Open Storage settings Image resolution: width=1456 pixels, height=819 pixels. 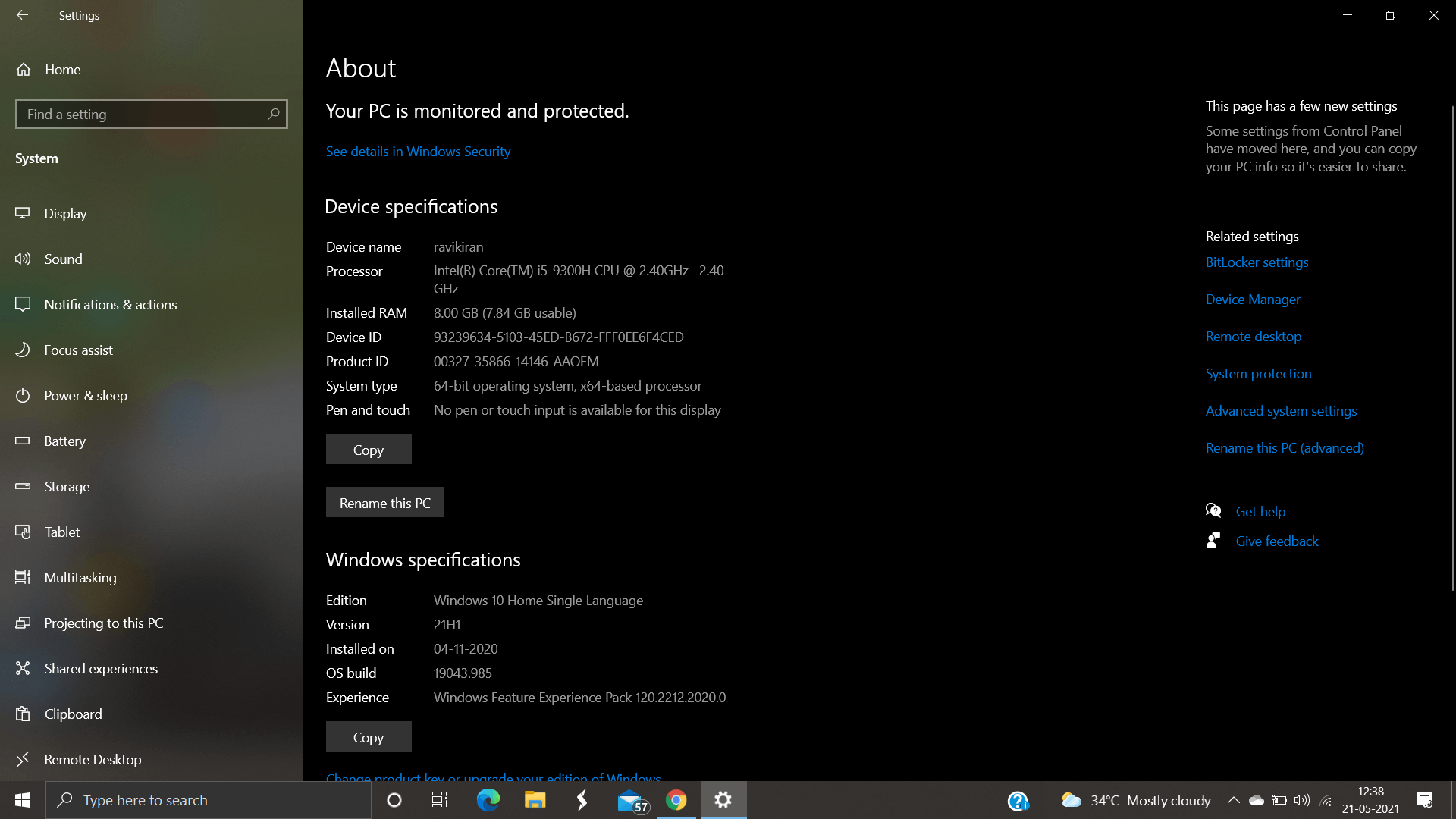pos(152,486)
